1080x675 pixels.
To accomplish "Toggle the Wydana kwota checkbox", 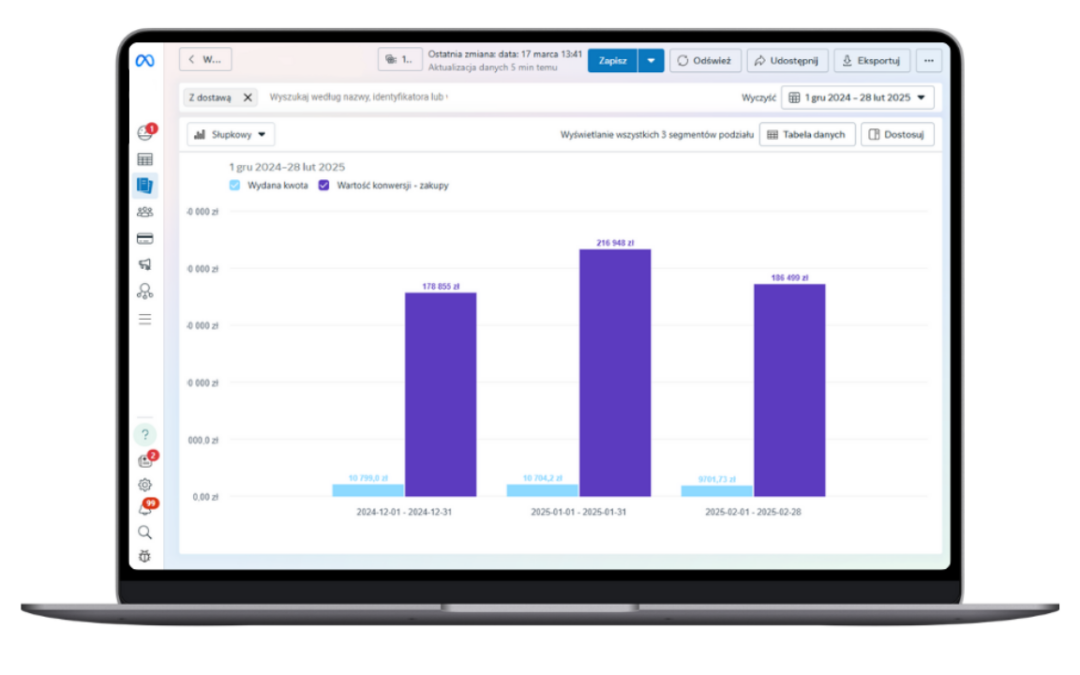I will [235, 186].
